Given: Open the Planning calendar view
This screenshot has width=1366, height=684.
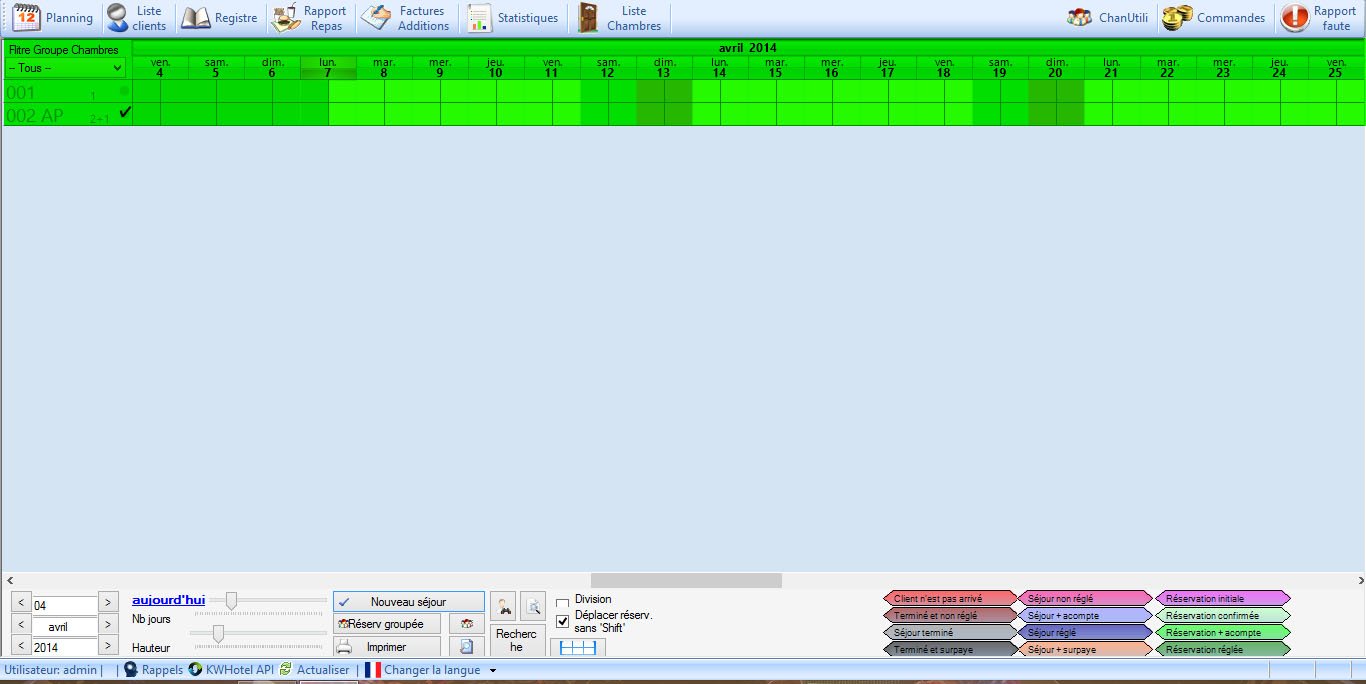Looking at the screenshot, I should pyautogui.click(x=52, y=18).
